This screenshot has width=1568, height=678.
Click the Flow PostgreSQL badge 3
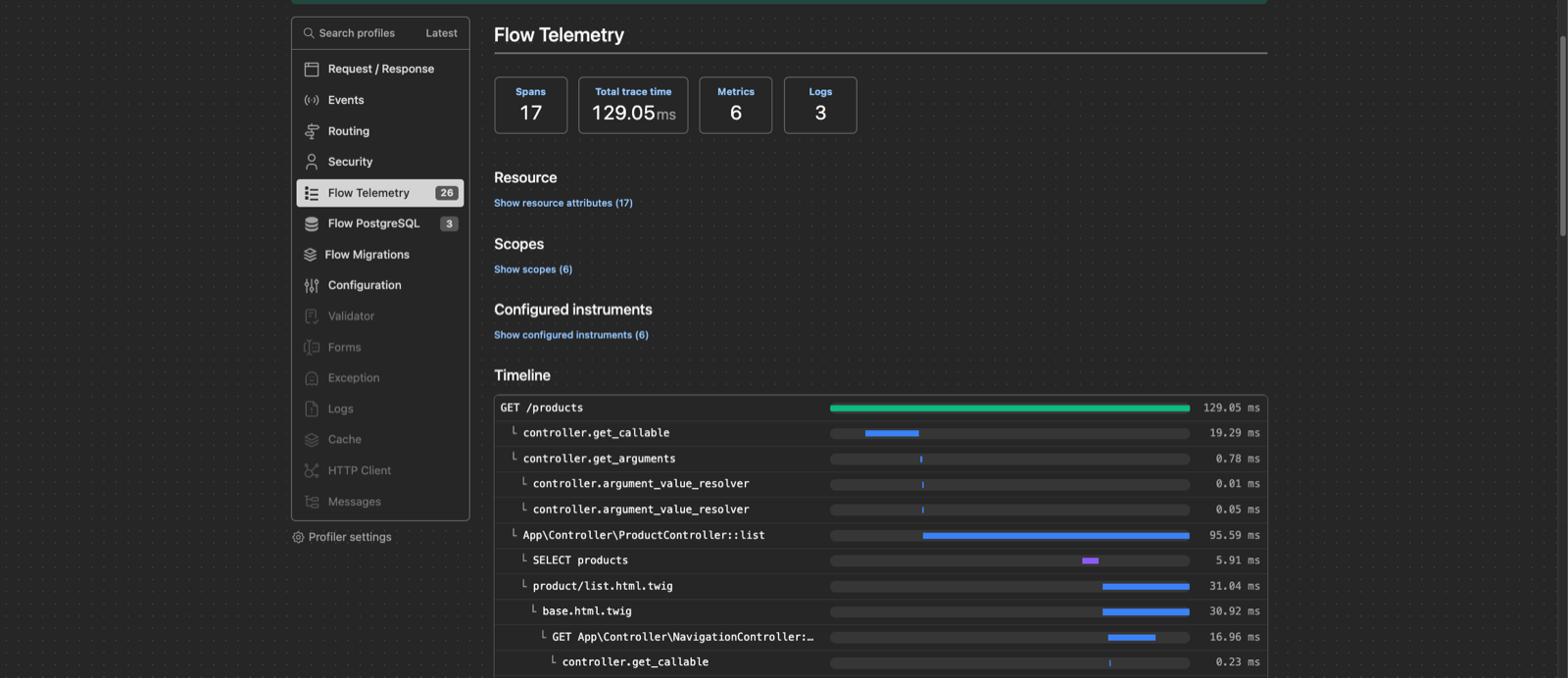449,223
